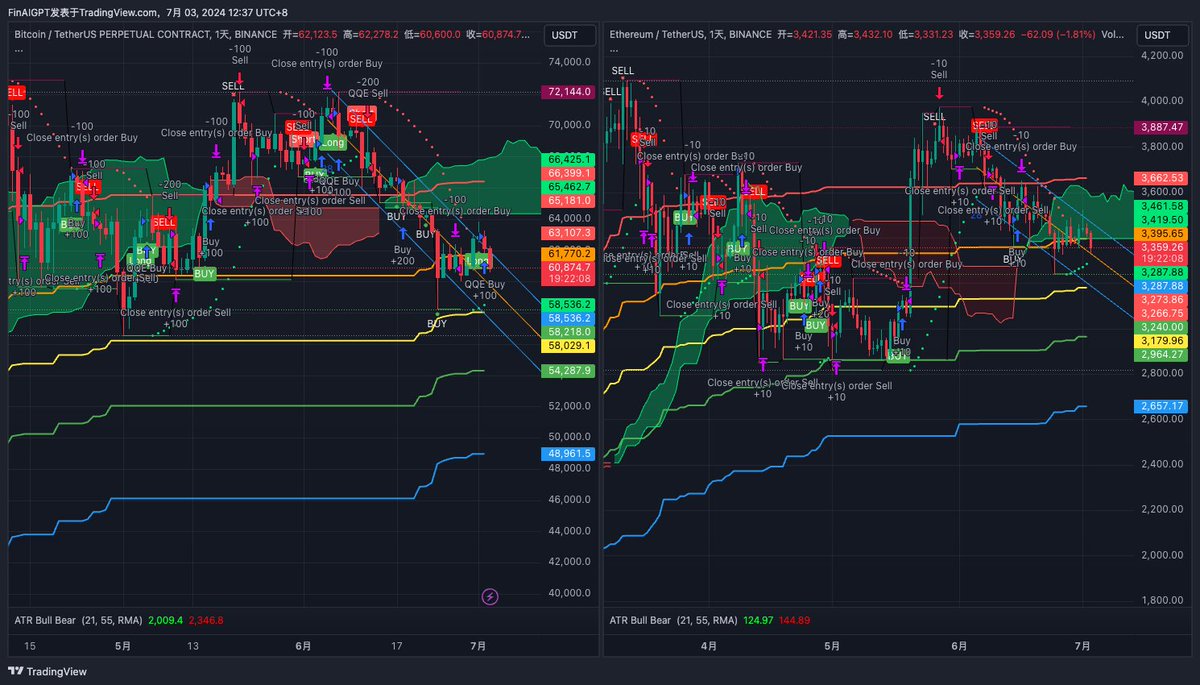Viewport: 1200px width, 685px height.
Task: Click Bitcoin ATR value 2,346.8
Action: (206, 620)
